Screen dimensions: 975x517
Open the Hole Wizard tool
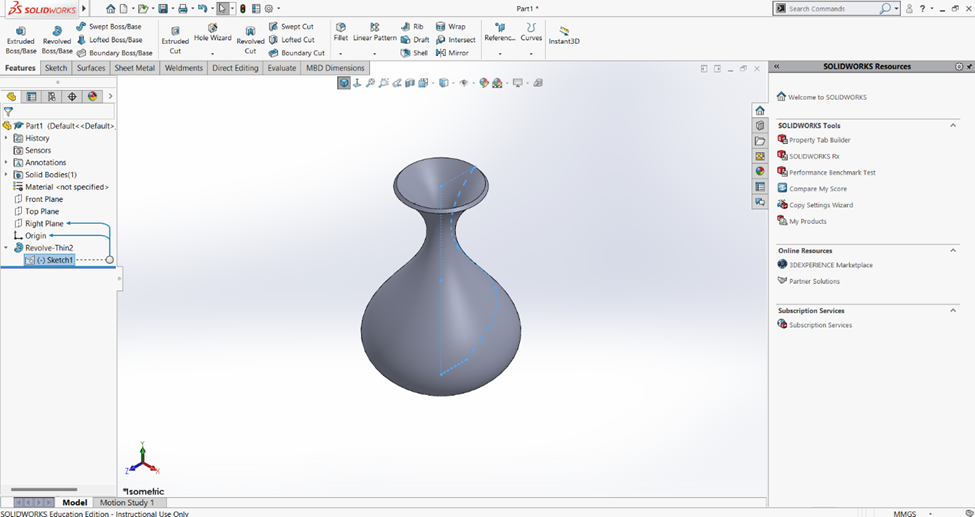click(x=213, y=33)
